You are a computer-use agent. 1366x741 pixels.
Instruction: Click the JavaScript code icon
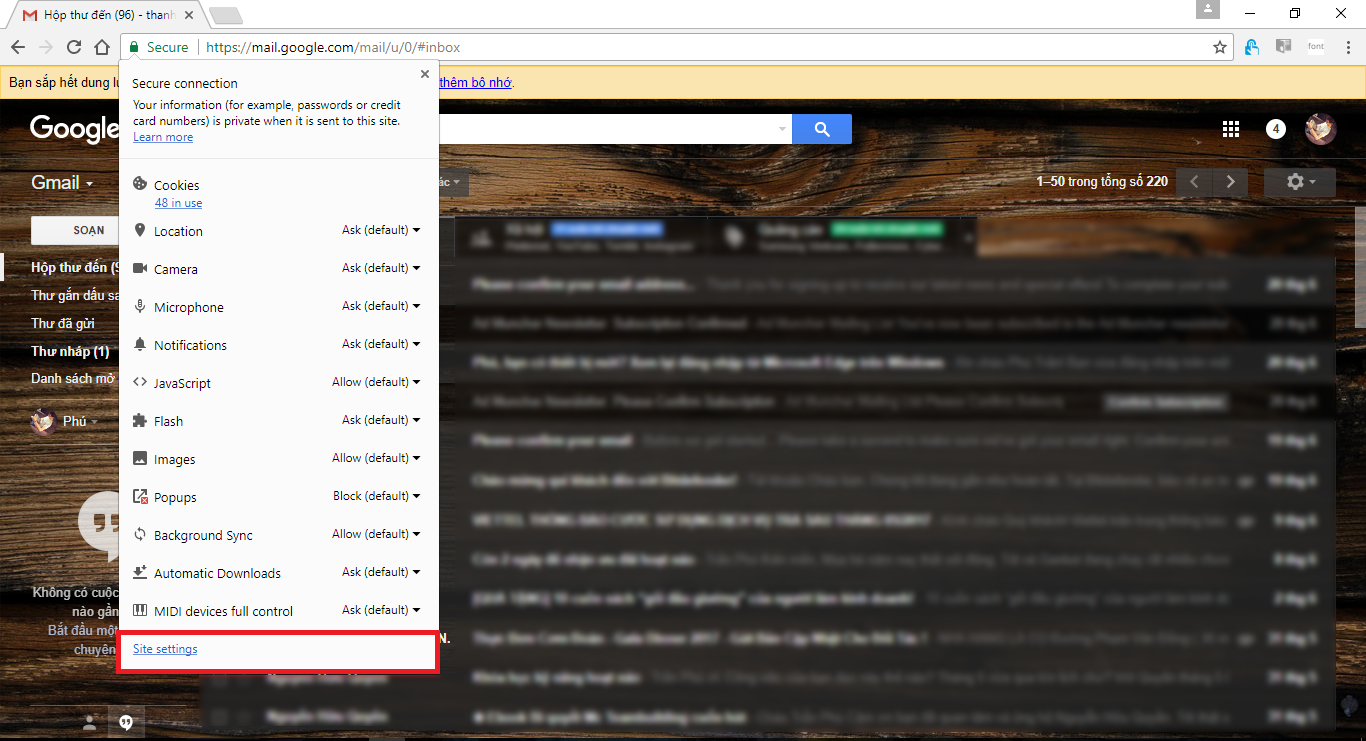[x=140, y=382]
